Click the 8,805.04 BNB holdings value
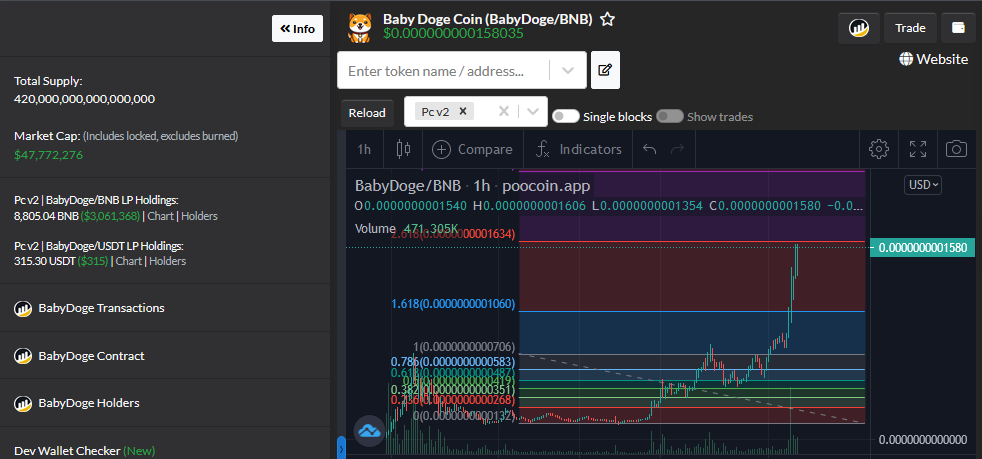This screenshot has height=459, width=982. click(x=46, y=216)
